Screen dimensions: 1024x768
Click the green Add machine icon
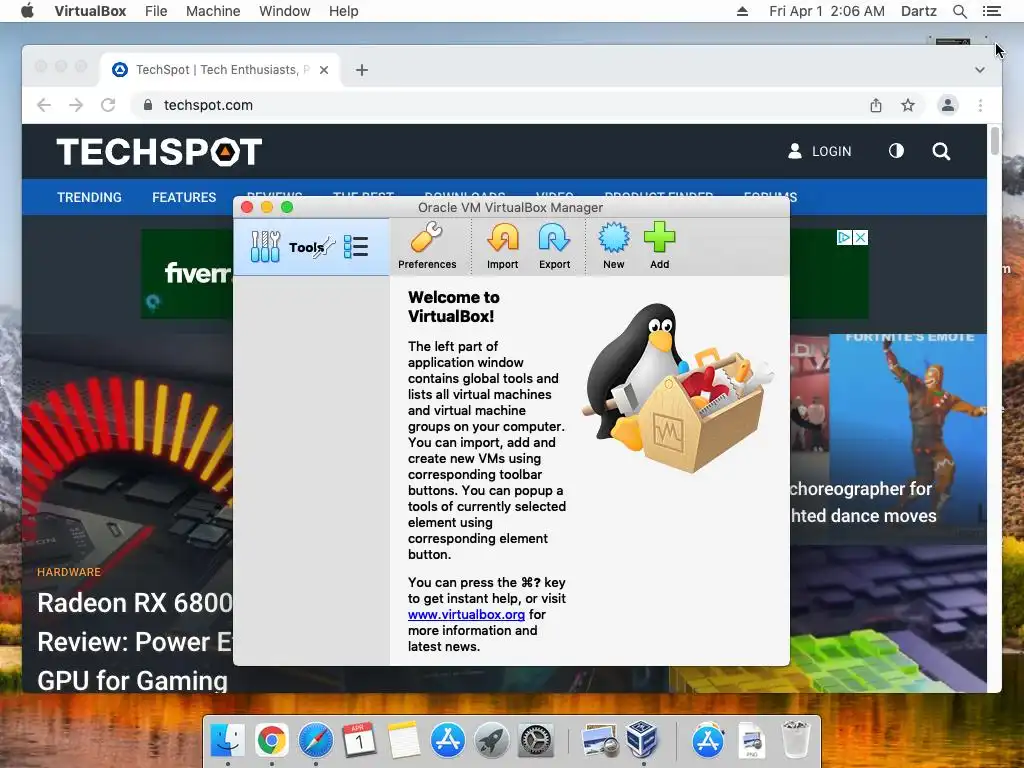click(x=660, y=238)
